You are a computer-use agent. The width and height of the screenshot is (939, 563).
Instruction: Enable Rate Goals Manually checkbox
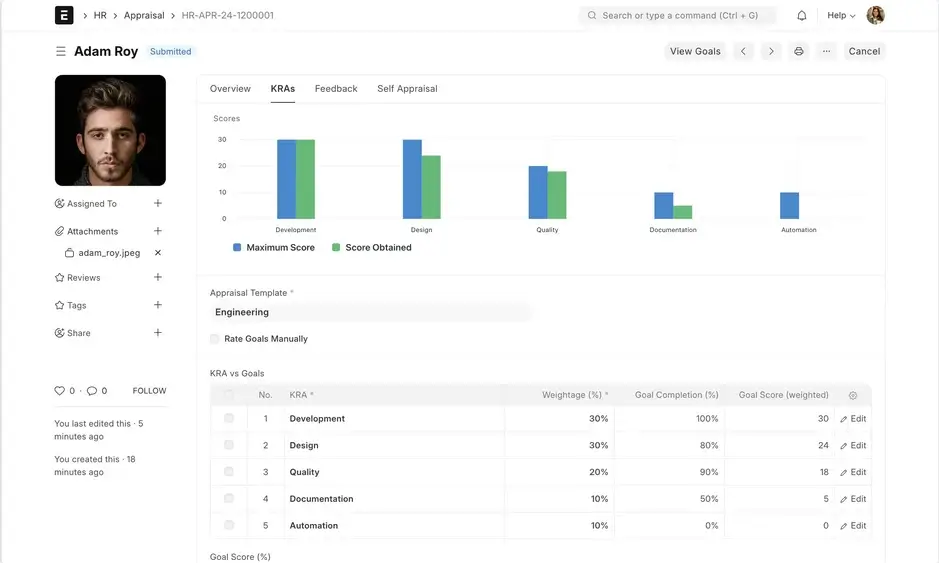215,339
